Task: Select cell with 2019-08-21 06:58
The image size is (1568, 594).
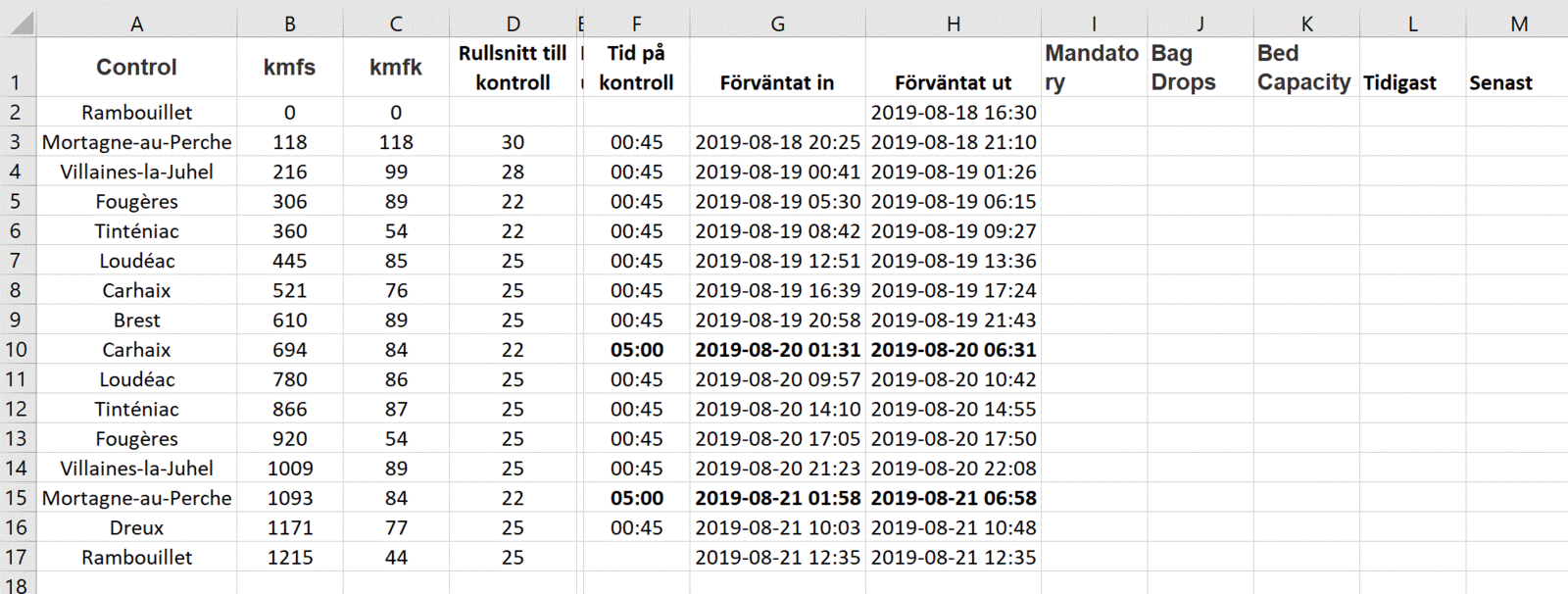Action: coord(953,498)
